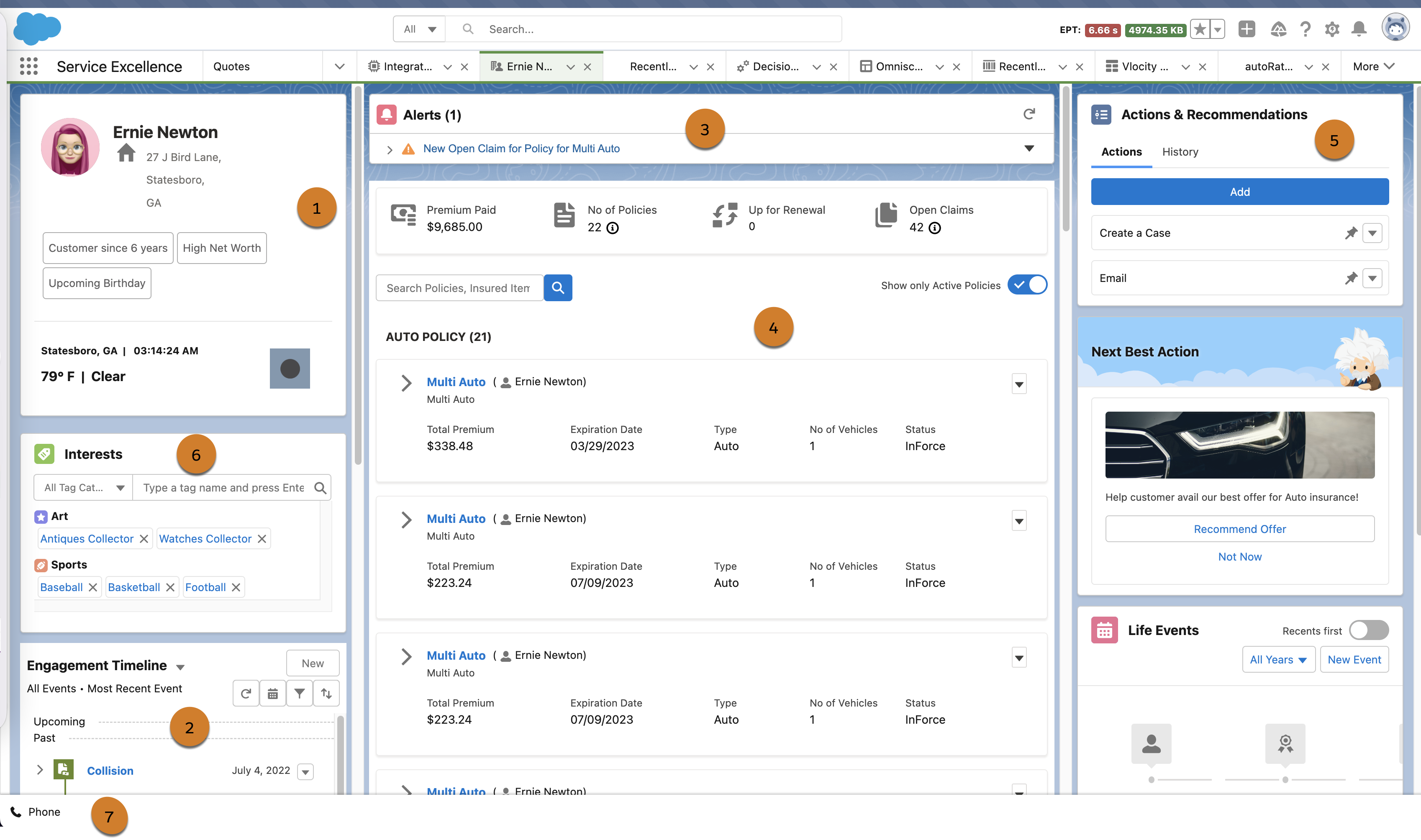Screen dimensions: 1421x840
Task: Open the user profile avatar menu
Action: (x=1395, y=28)
